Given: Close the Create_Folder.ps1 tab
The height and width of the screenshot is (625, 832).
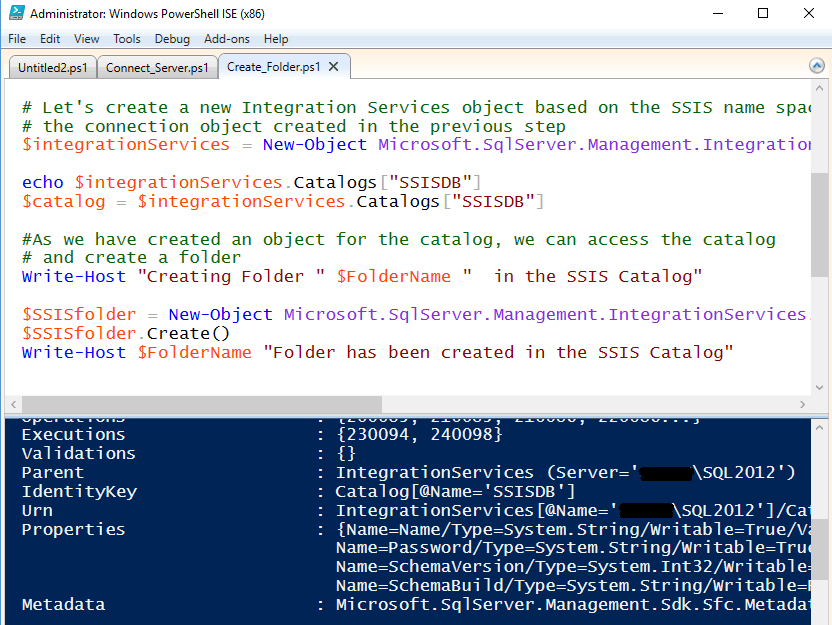Looking at the screenshot, I should pyautogui.click(x=333, y=66).
